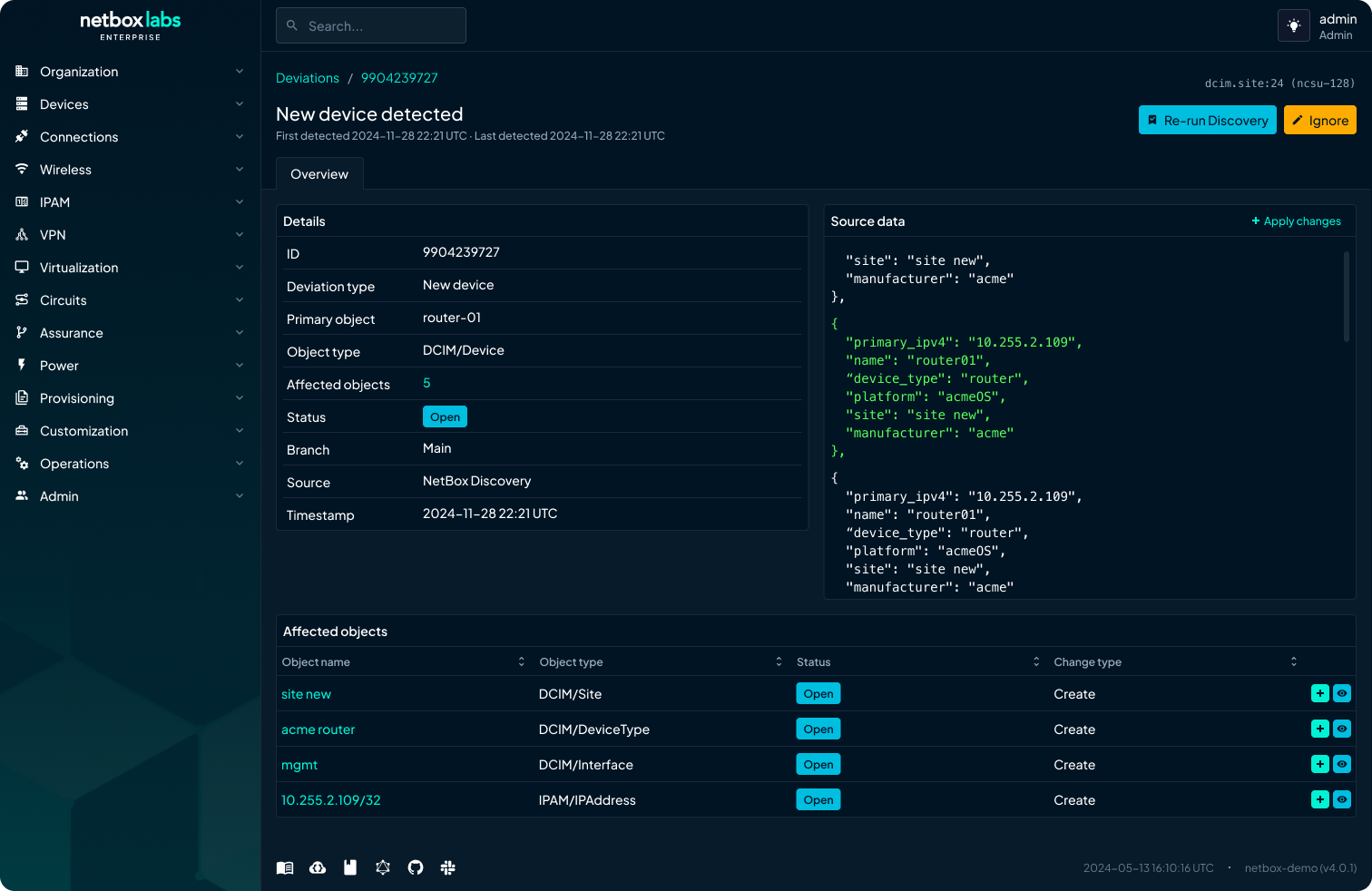This screenshot has height=891, width=1372.
Task: Click the plus icon for mgmt row
Action: [1320, 764]
